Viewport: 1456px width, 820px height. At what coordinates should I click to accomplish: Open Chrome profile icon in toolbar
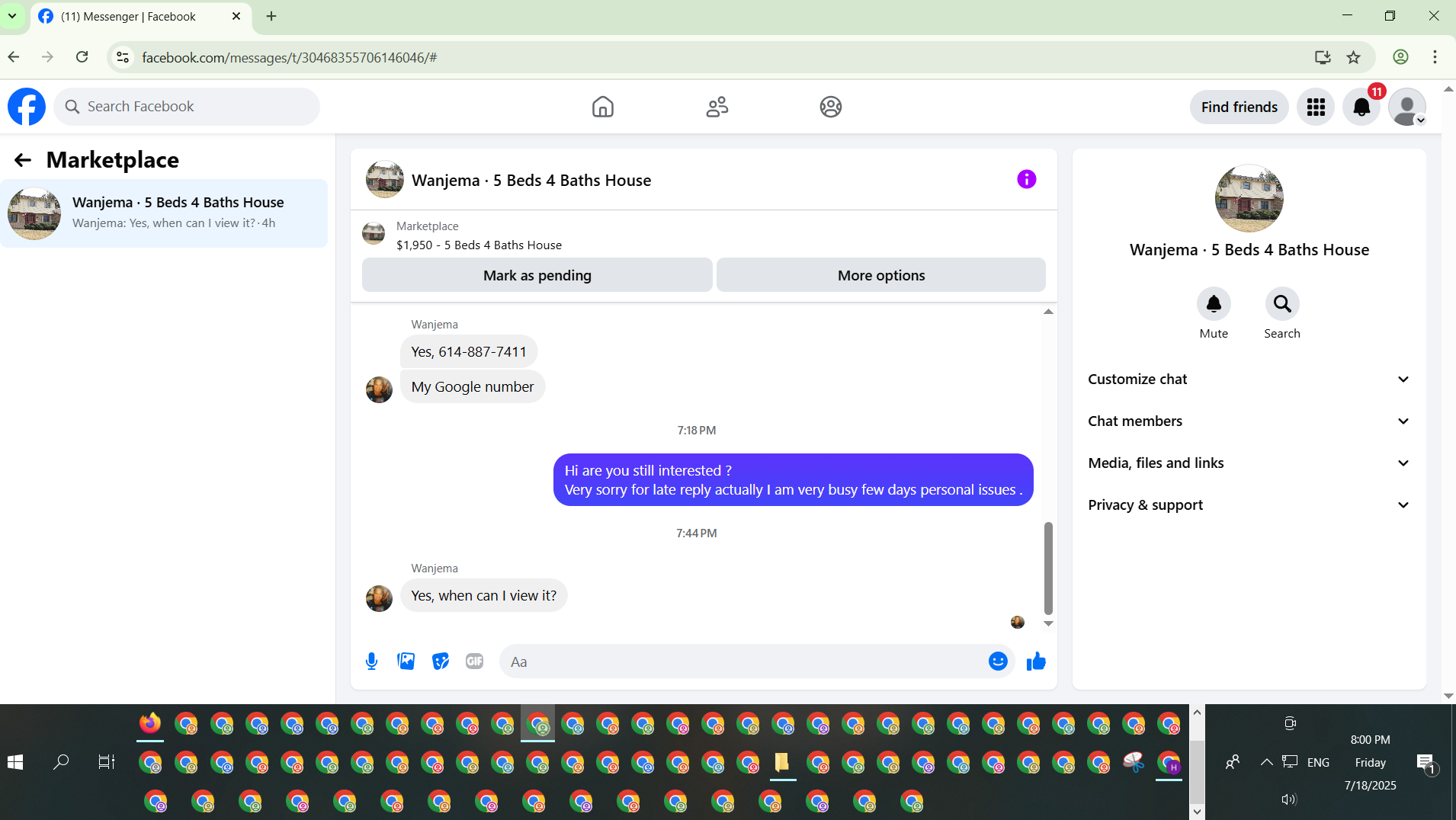(x=1400, y=57)
